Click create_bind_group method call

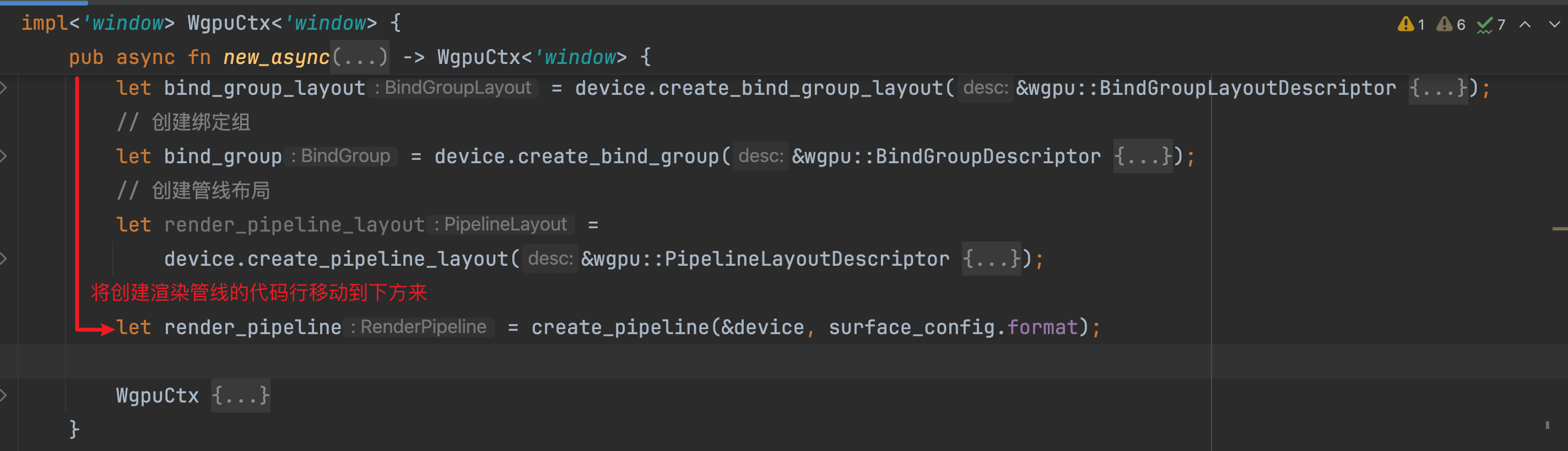tap(618, 157)
